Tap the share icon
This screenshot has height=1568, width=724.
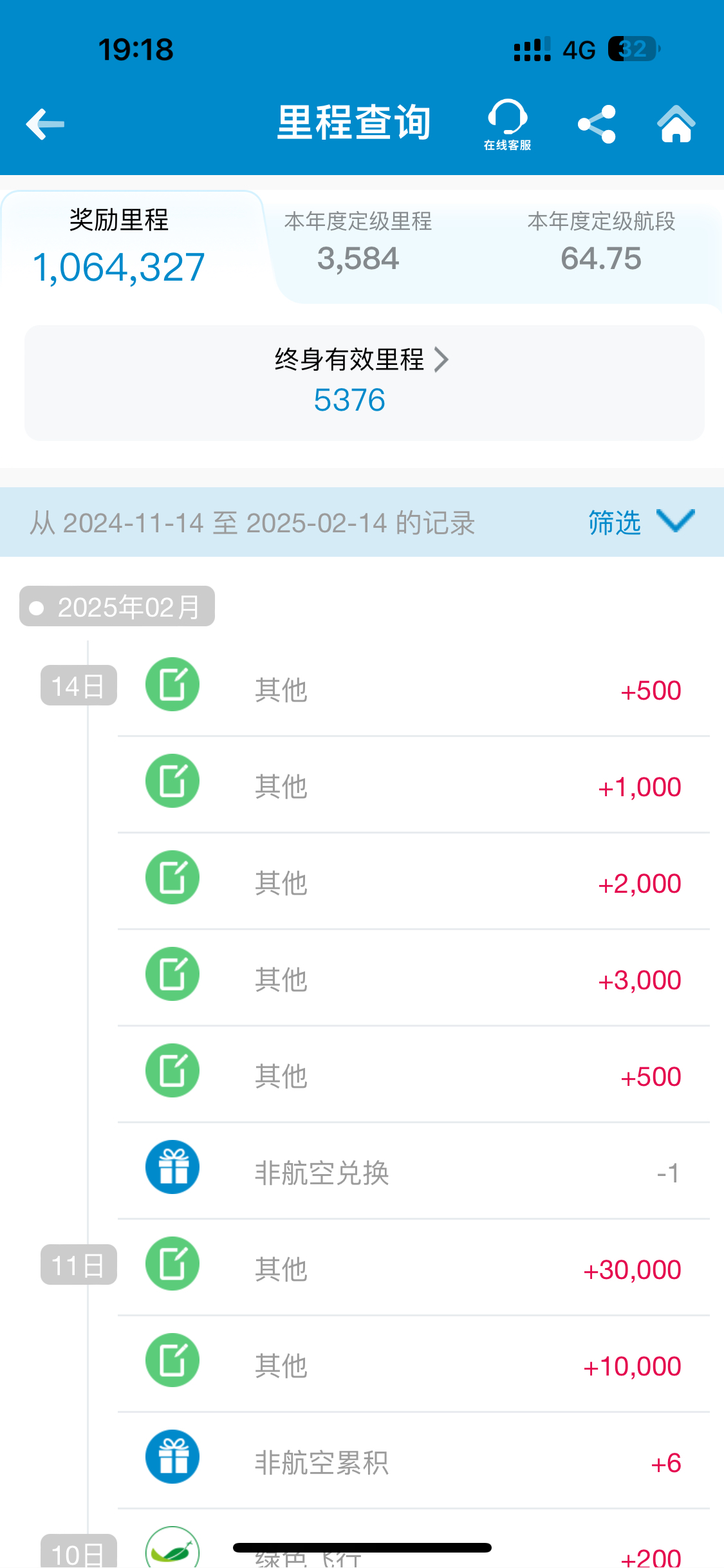(597, 124)
